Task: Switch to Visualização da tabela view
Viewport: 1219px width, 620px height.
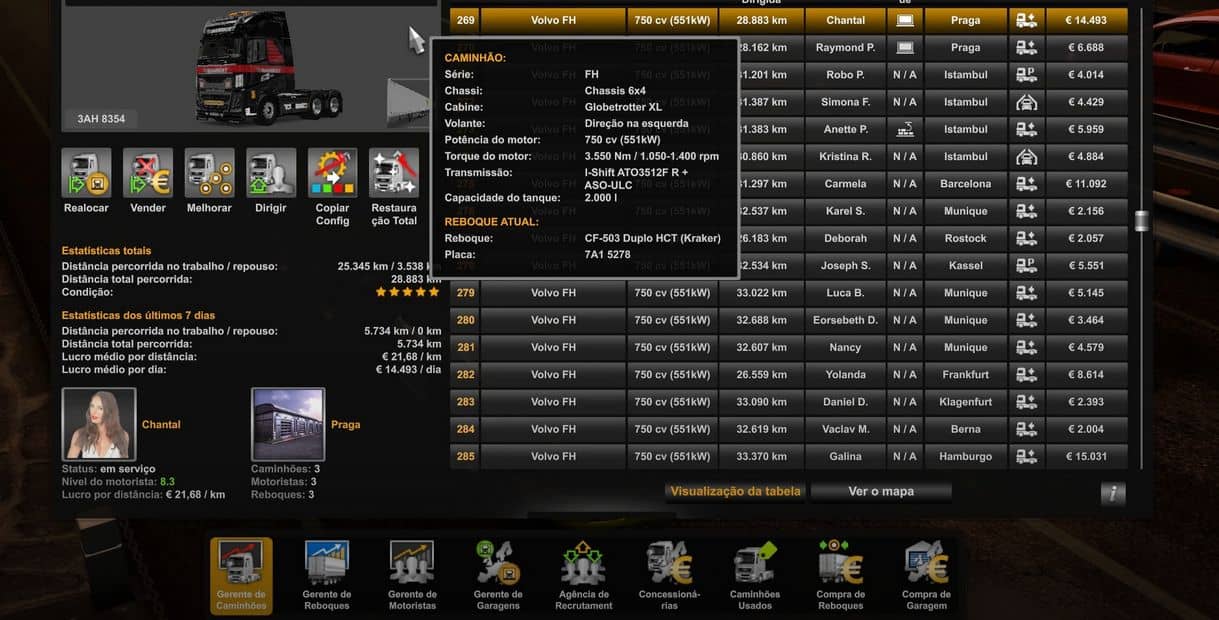Action: pos(735,492)
